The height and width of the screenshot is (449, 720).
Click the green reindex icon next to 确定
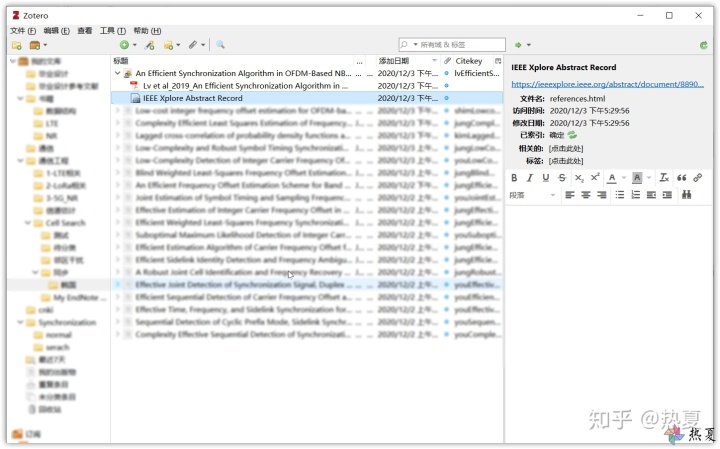click(572, 135)
